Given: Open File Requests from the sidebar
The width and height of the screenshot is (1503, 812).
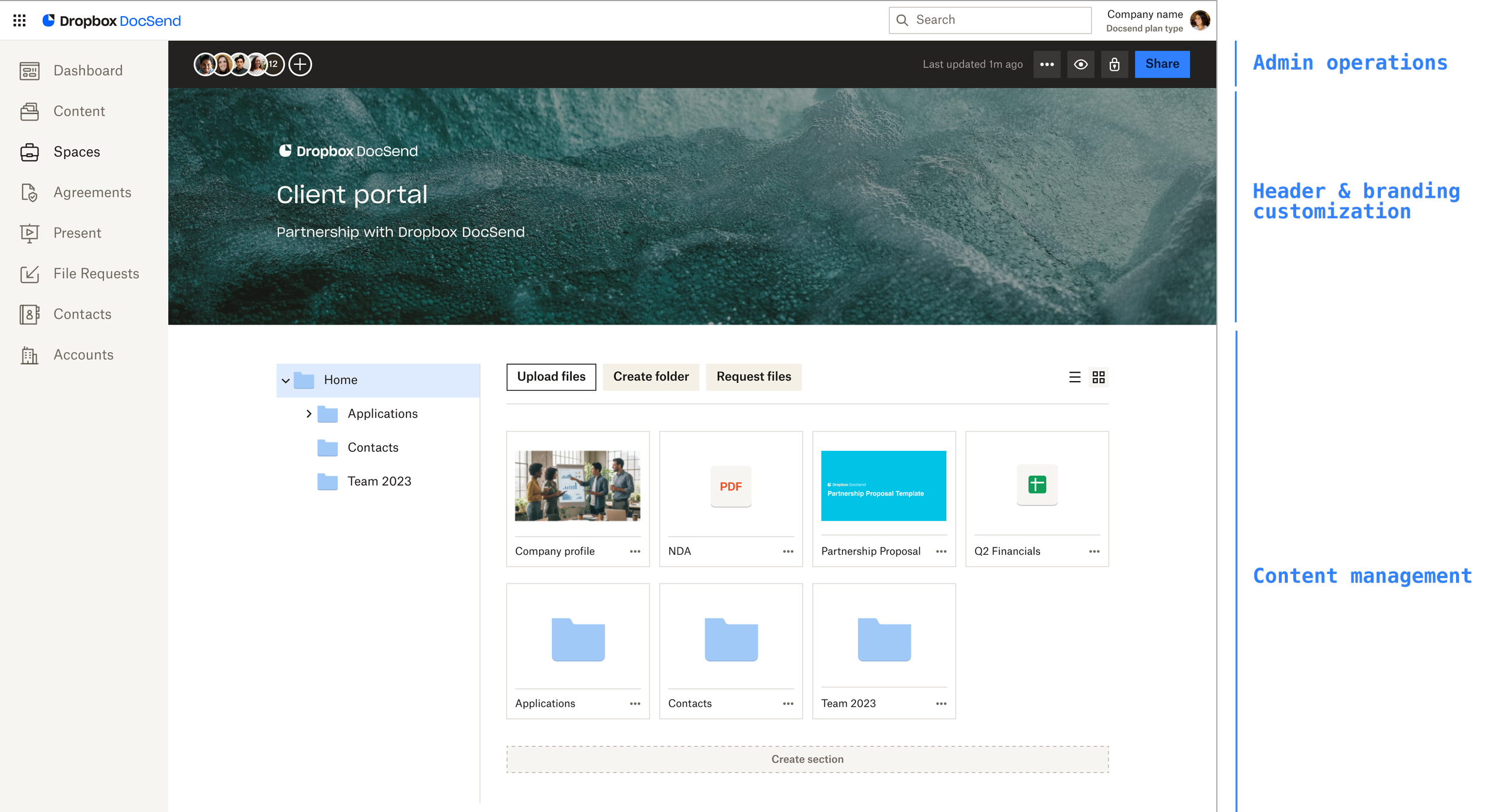Looking at the screenshot, I should [96, 273].
